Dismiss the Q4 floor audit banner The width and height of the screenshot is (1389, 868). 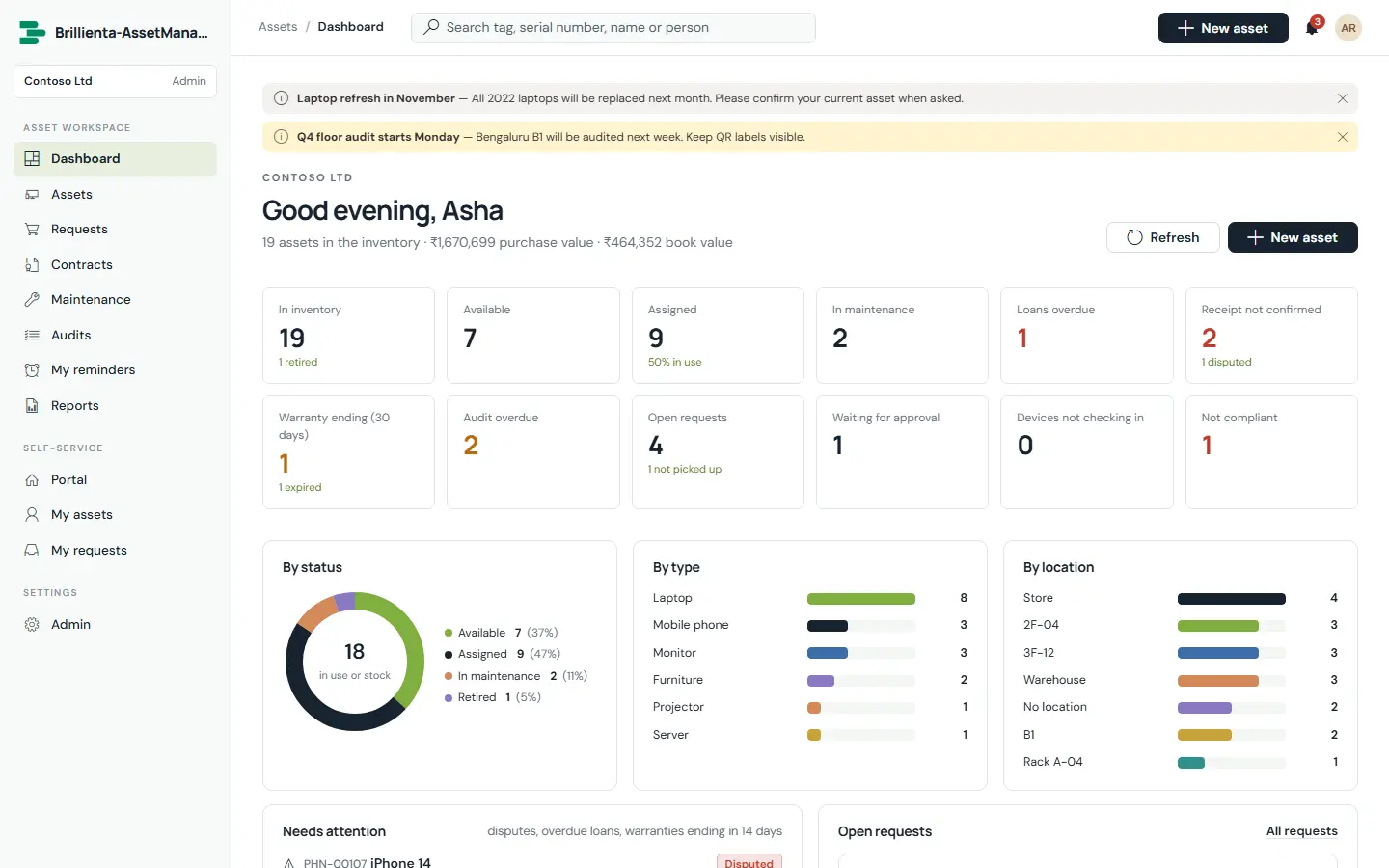pyautogui.click(x=1343, y=137)
